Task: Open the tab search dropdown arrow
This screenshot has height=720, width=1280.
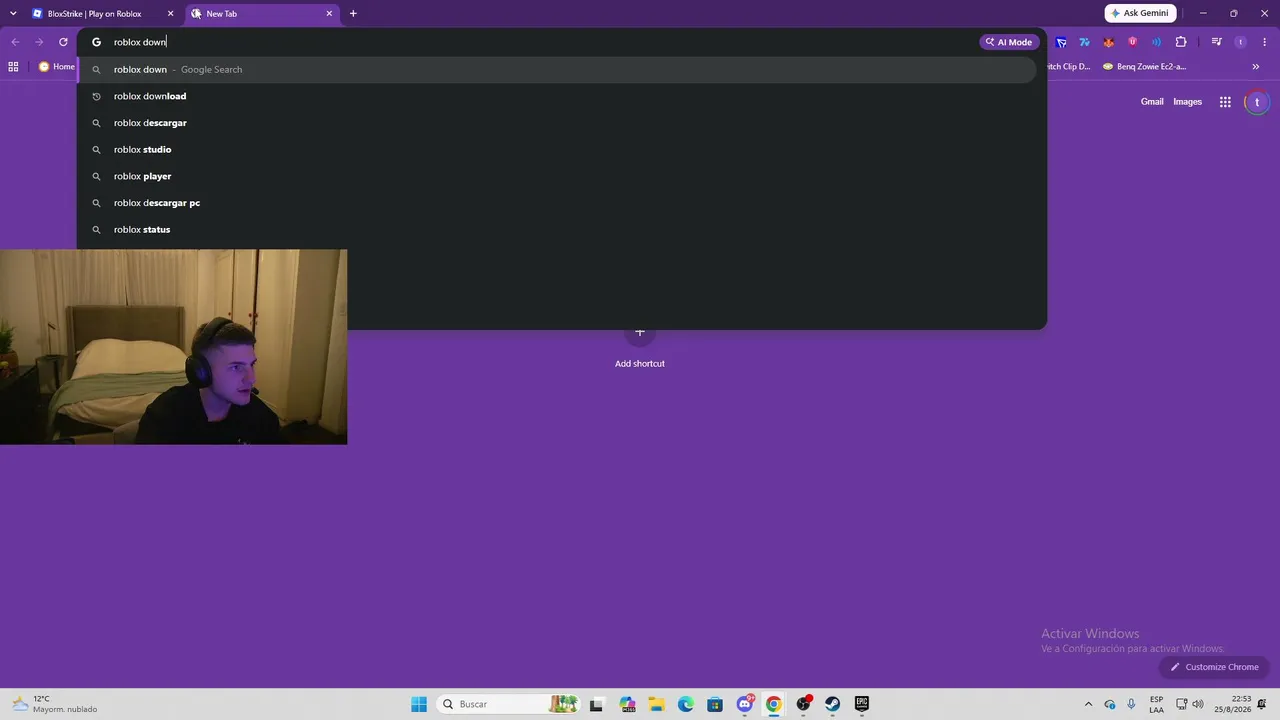Action: click(x=13, y=14)
